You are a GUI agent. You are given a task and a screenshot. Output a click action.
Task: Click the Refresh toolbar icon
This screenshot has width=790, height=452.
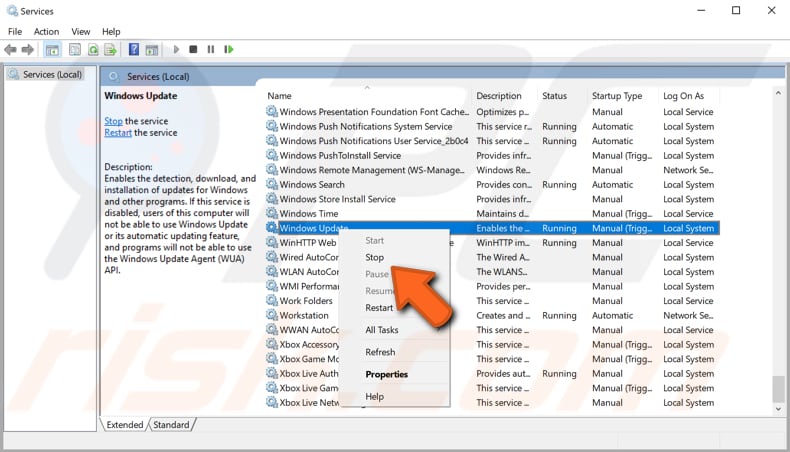click(x=93, y=49)
